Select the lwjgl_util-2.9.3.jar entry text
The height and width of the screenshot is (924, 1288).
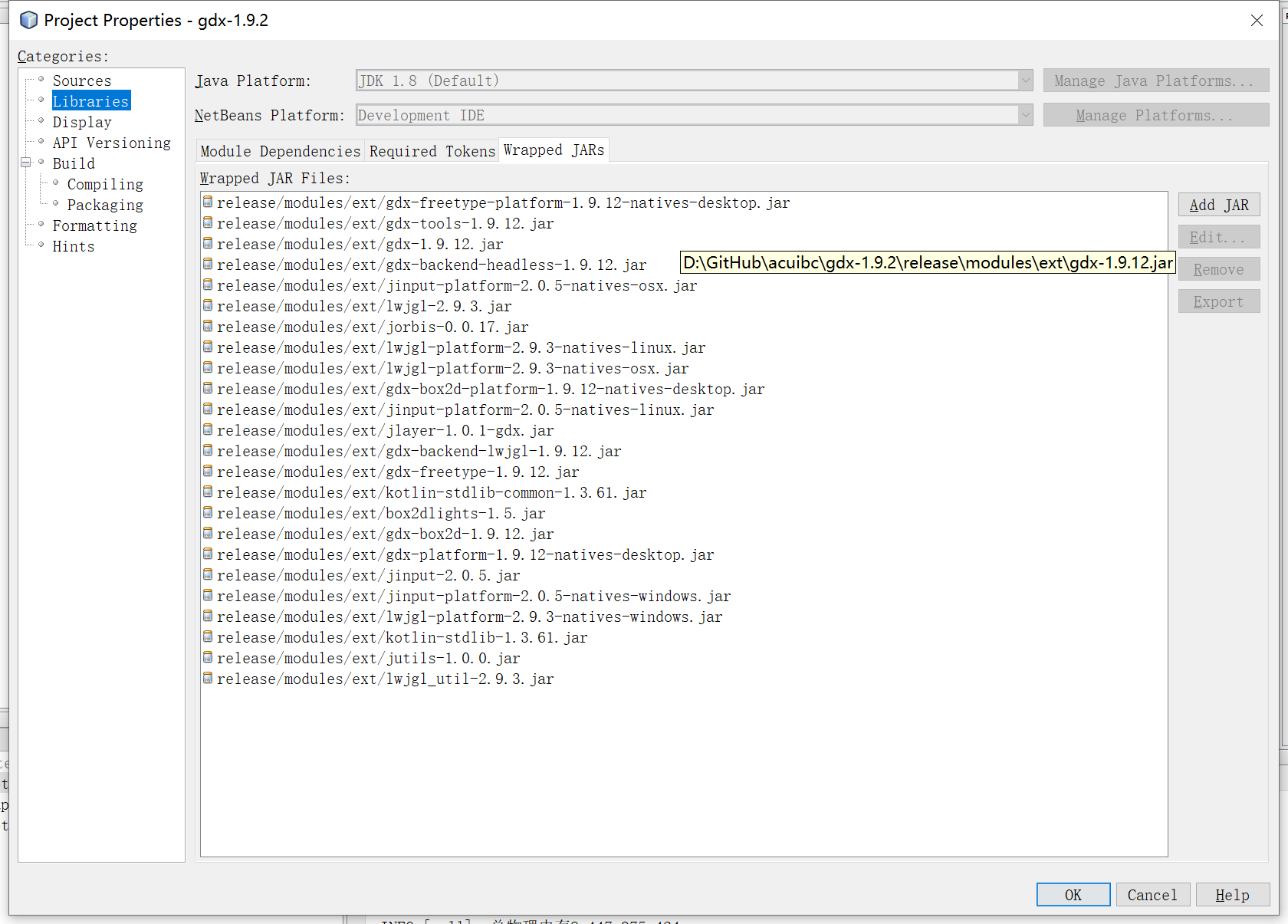point(385,679)
